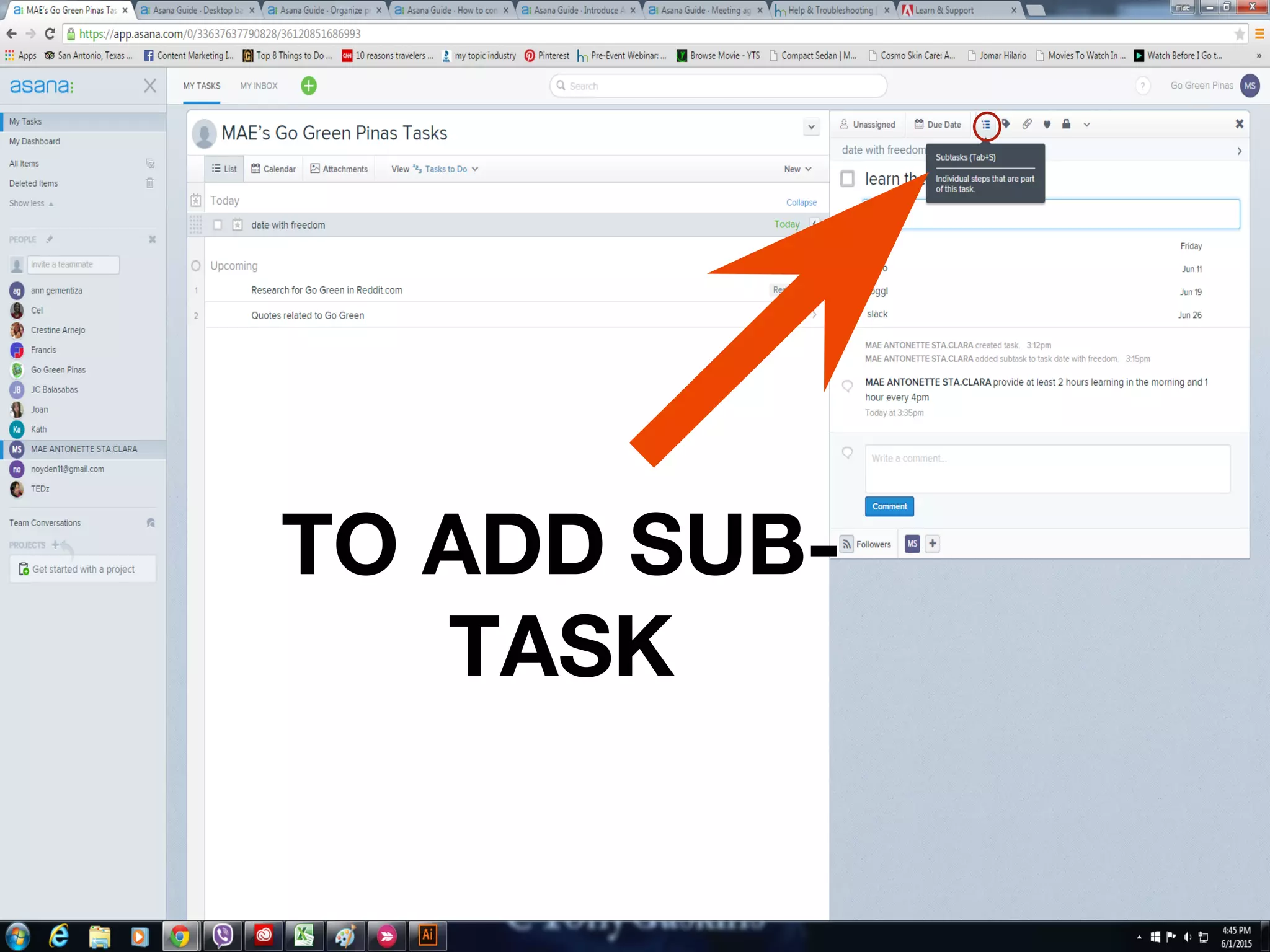Click browser refresh button

[x=50, y=33]
